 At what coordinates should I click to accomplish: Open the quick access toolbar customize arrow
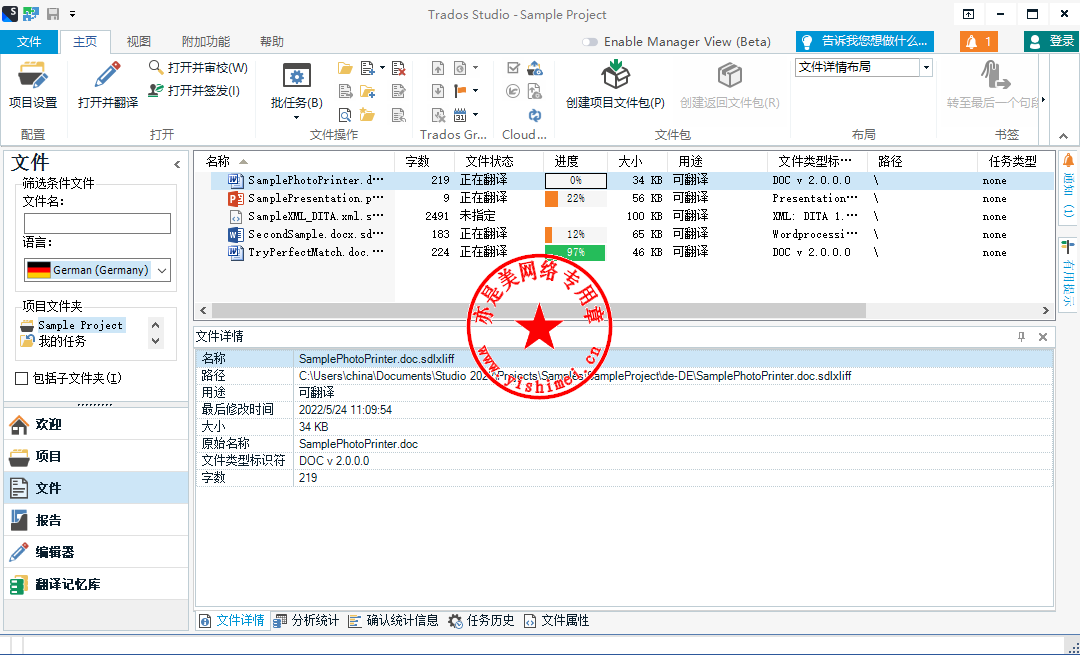(72, 14)
